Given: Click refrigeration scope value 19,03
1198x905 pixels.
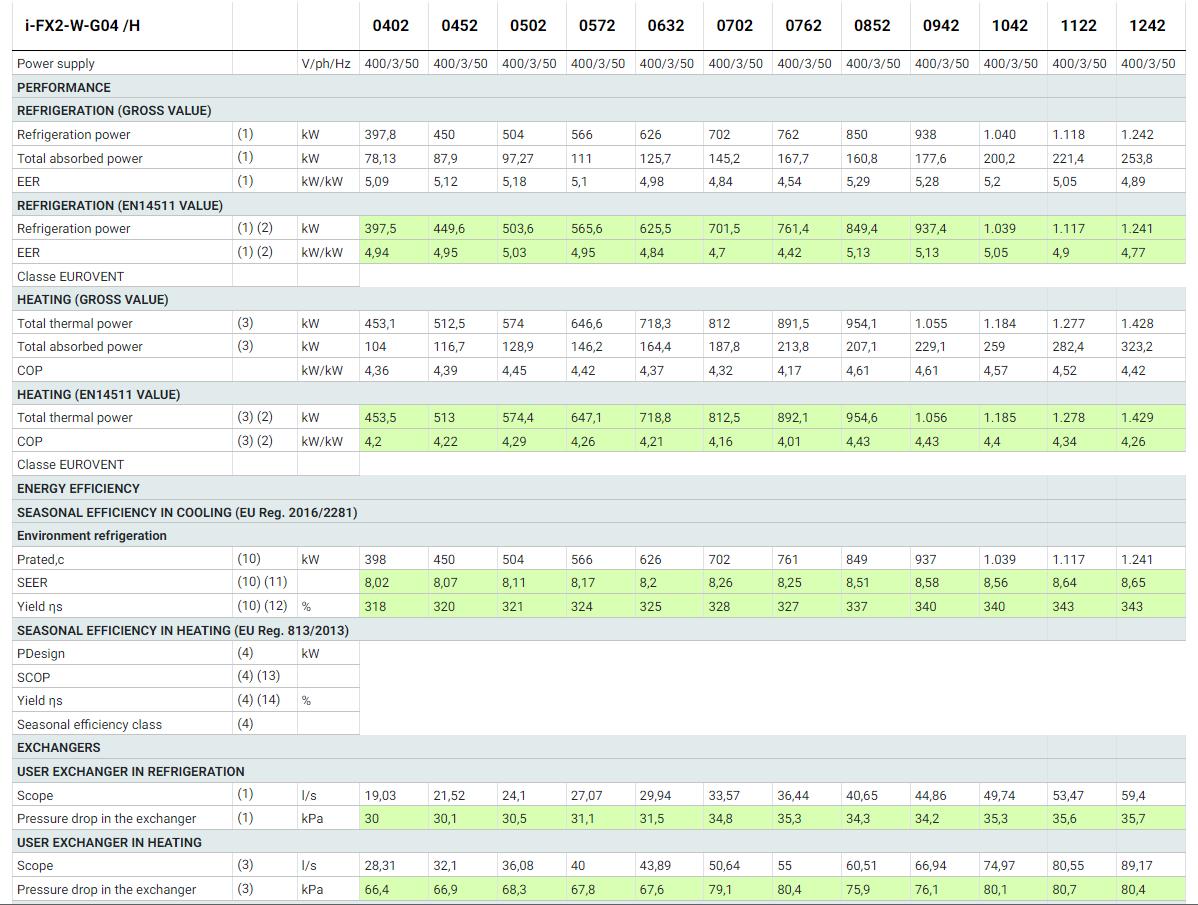Looking at the screenshot, I should click(x=380, y=795).
